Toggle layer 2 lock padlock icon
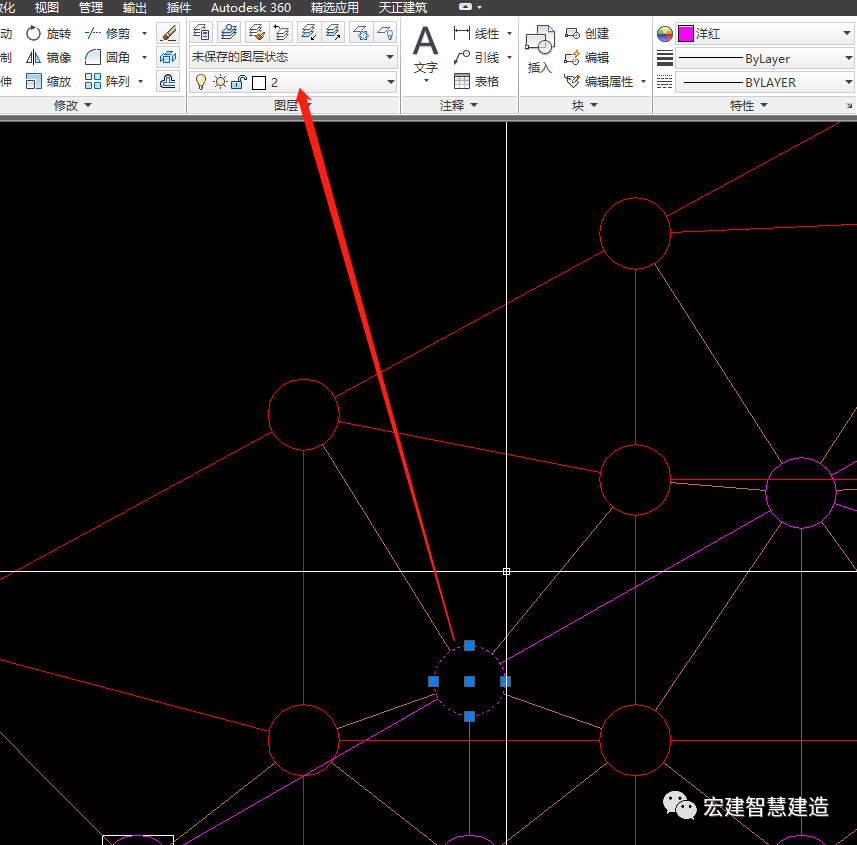The image size is (857, 845). pos(239,82)
